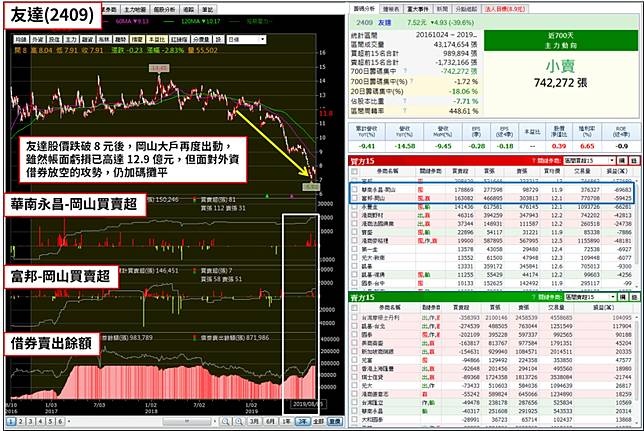Toggle the 分價量 chart button
644x431 pixels.
[201, 39]
